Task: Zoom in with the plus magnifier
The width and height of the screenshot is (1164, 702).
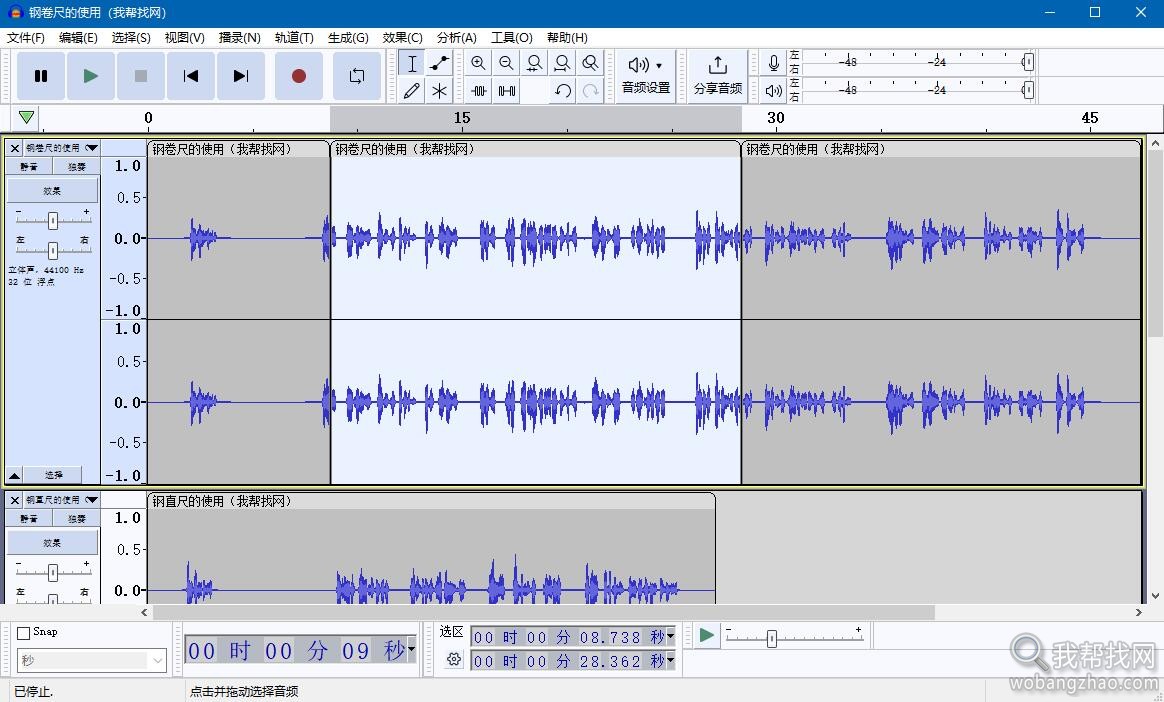Action: (479, 63)
